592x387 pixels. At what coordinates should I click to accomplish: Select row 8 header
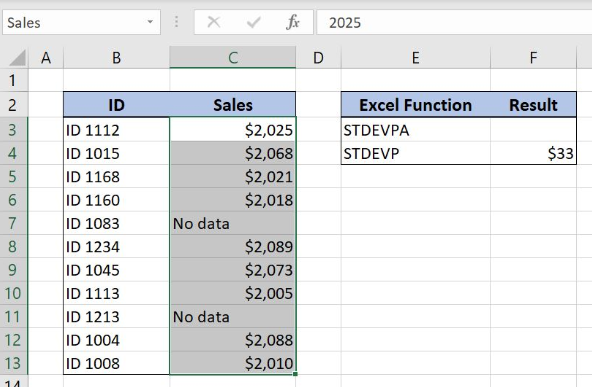pos(14,247)
